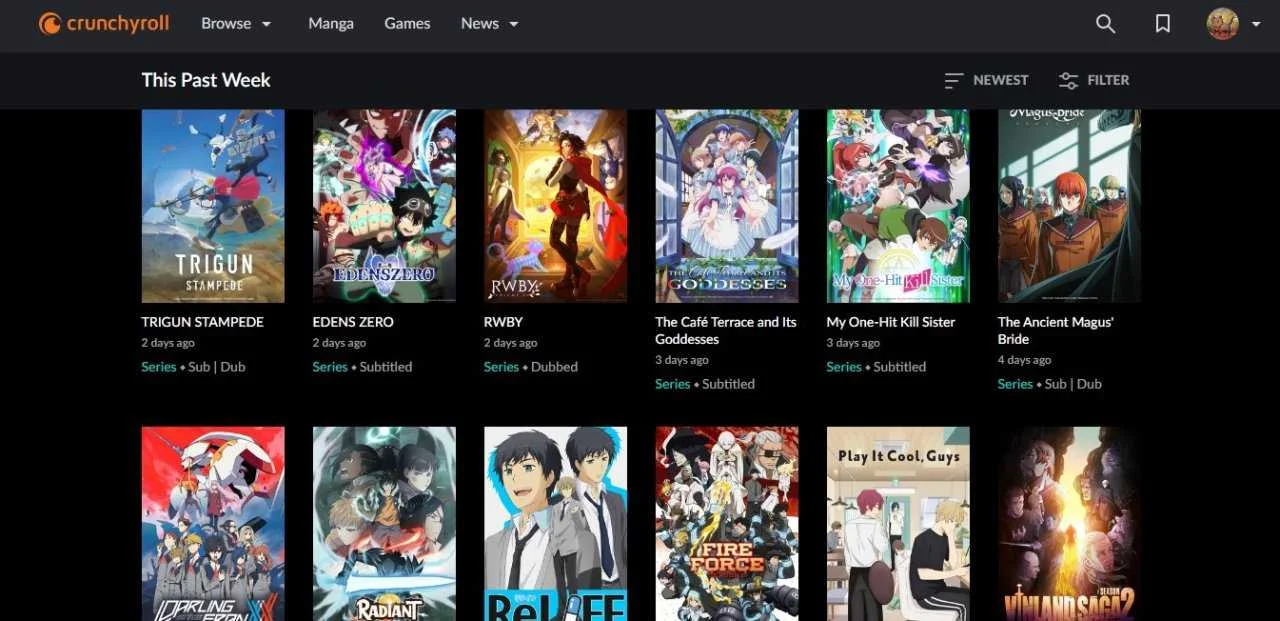Click the EDENS ZERO title link

tap(353, 322)
